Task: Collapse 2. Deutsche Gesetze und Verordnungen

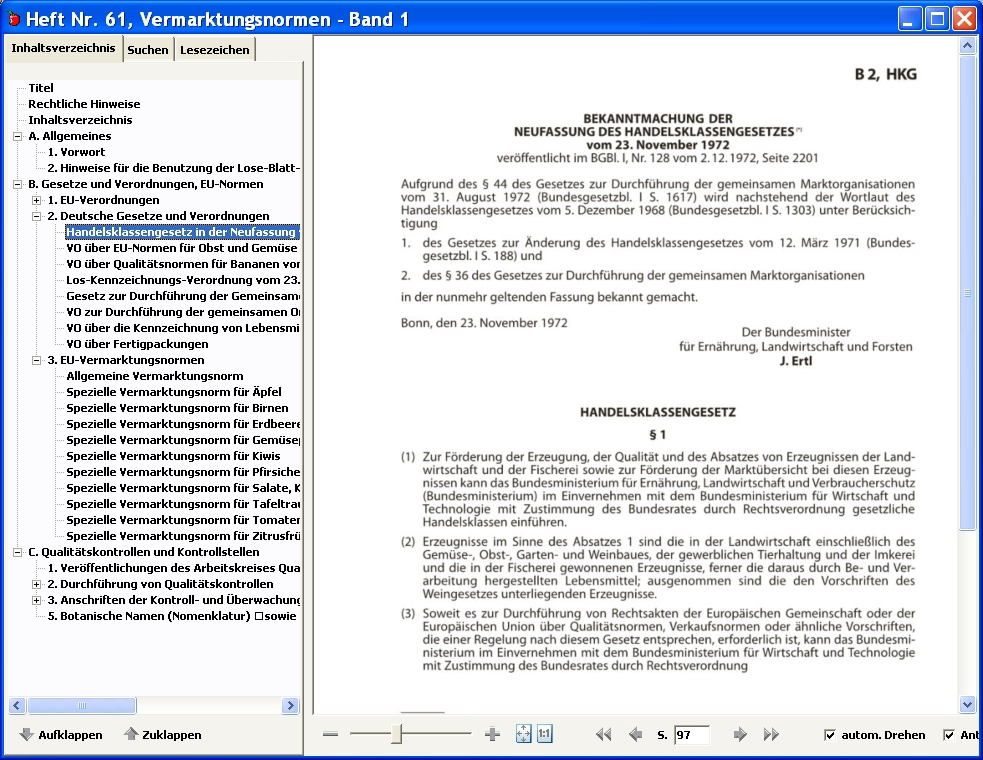Action: point(36,216)
